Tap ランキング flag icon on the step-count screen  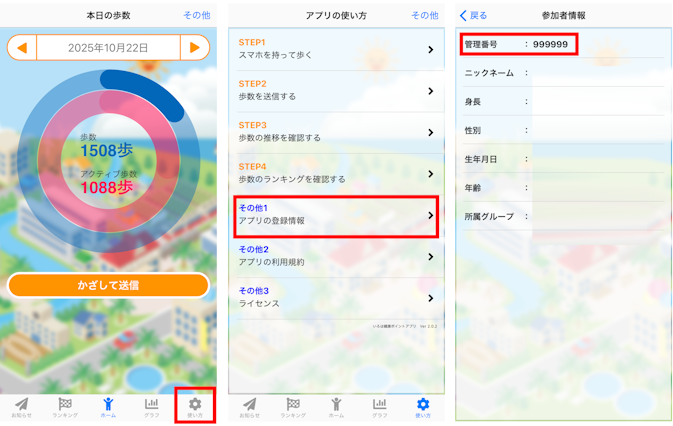pyautogui.click(x=64, y=406)
